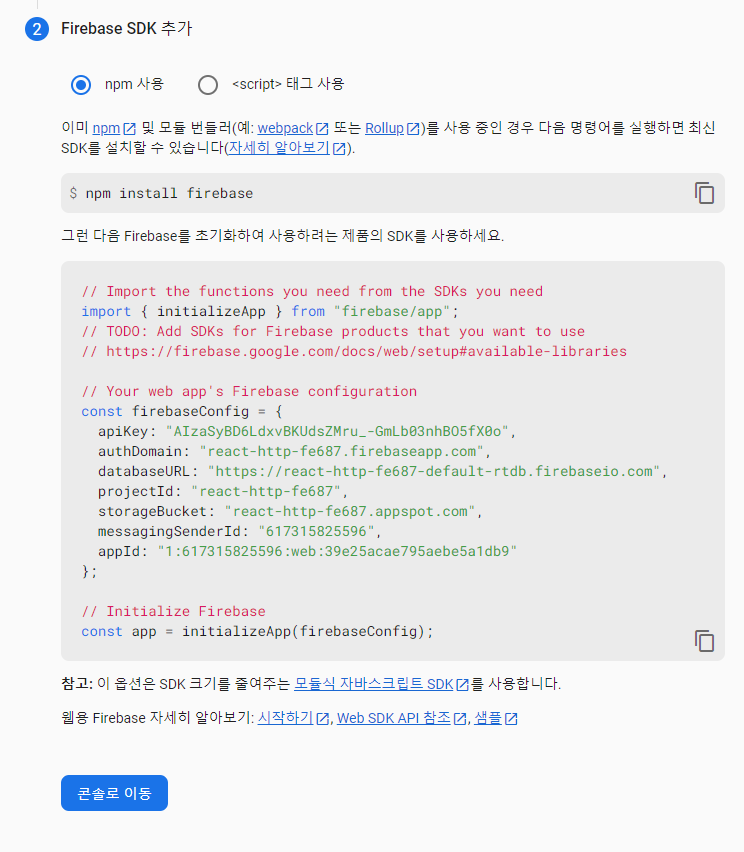Click the "npm install firebase" command text
Image resolution: width=744 pixels, height=852 pixels.
tap(169, 193)
